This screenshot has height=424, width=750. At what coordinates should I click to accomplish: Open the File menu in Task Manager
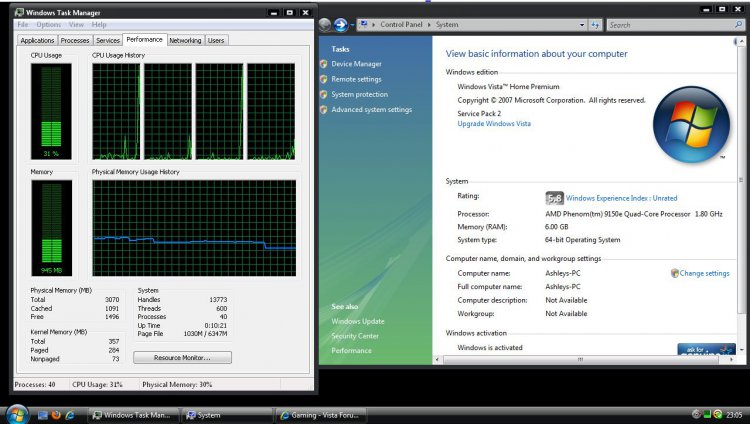pos(22,24)
